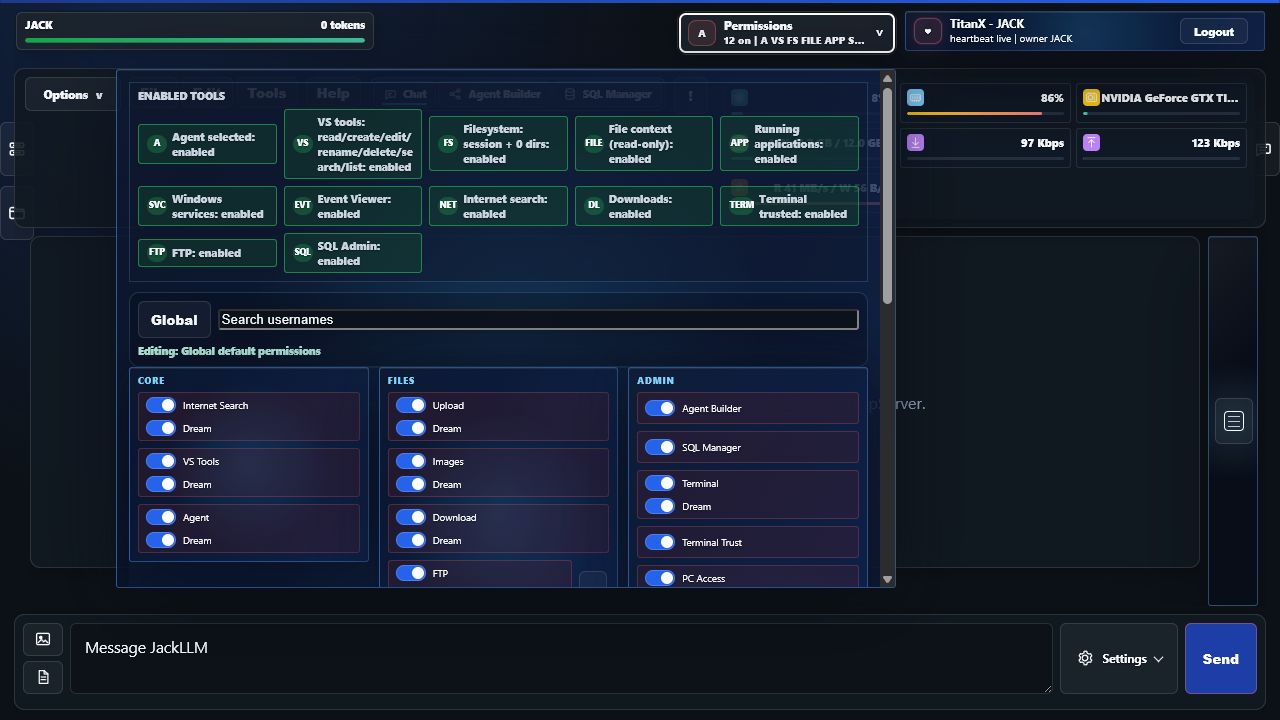
Task: Expand the Permissions dropdown in header
Action: (x=787, y=32)
